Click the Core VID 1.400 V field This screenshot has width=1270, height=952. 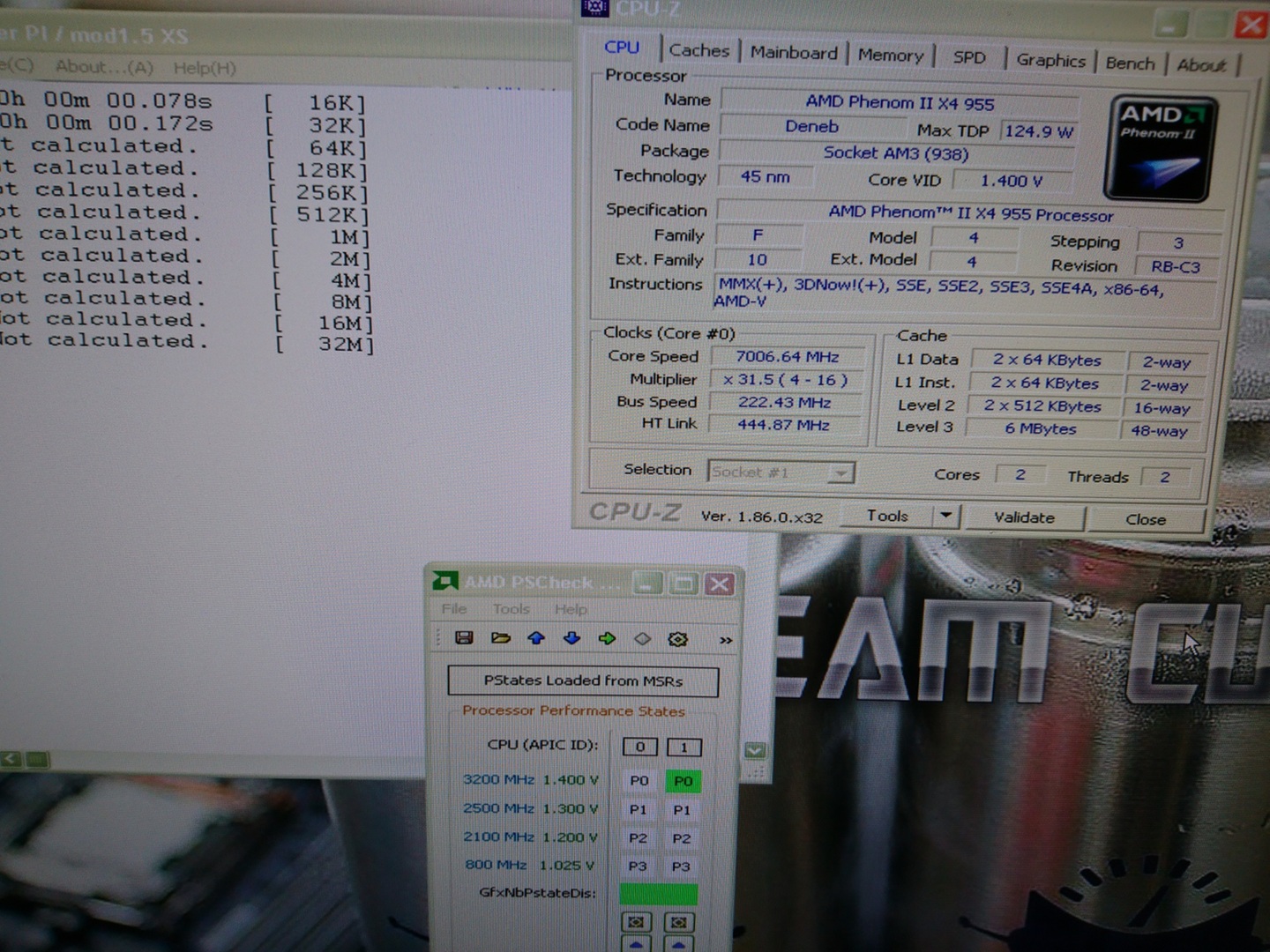click(x=1012, y=181)
